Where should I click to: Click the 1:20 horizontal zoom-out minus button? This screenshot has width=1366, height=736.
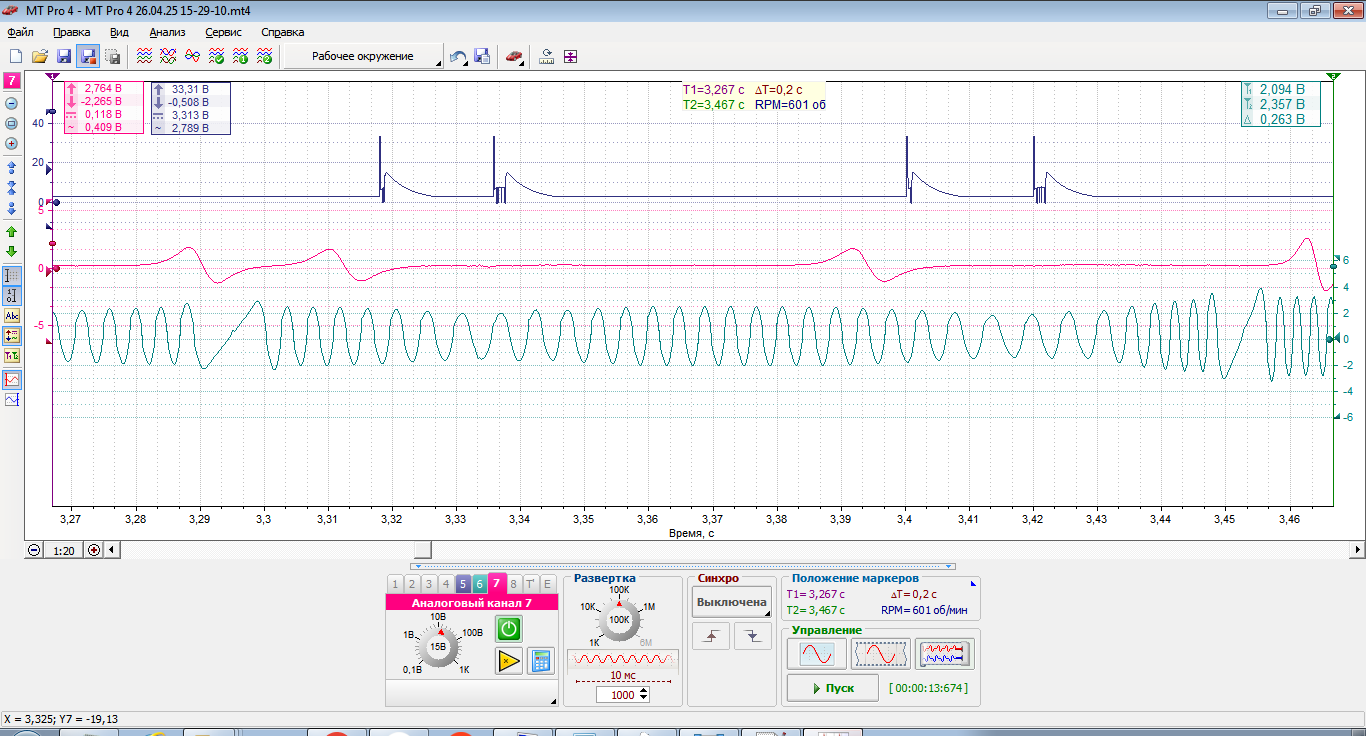tap(35, 549)
